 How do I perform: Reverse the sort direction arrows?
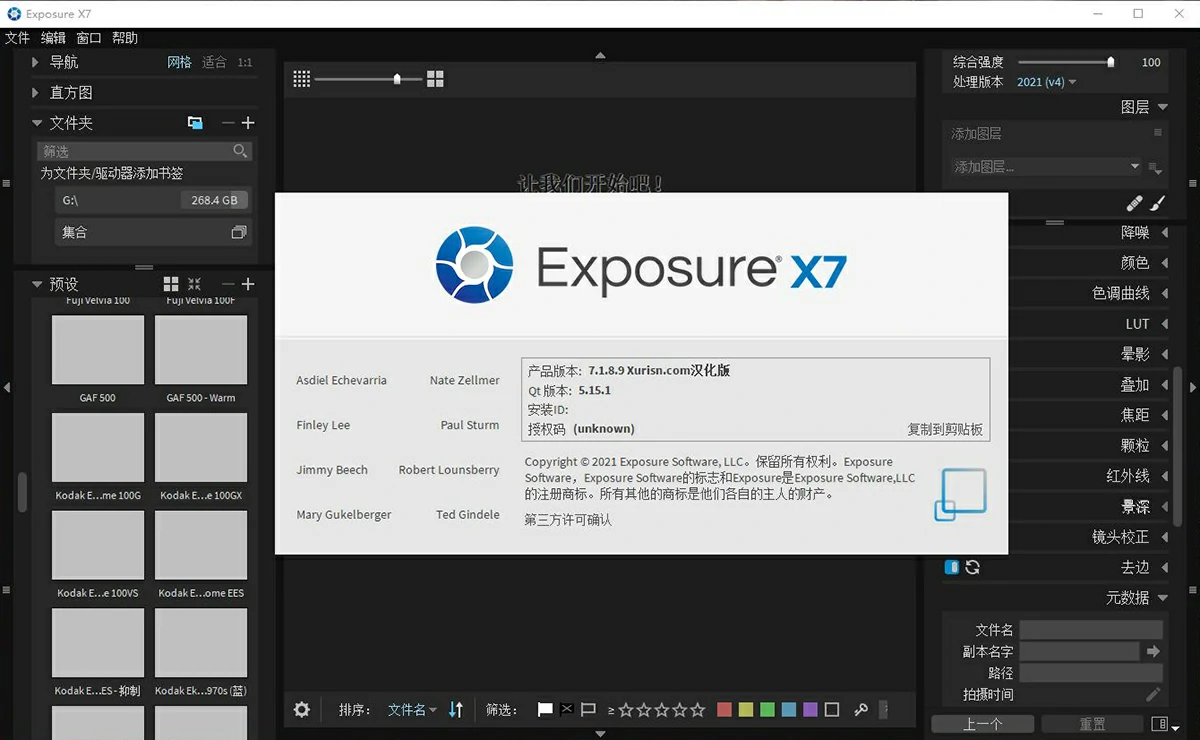point(456,710)
